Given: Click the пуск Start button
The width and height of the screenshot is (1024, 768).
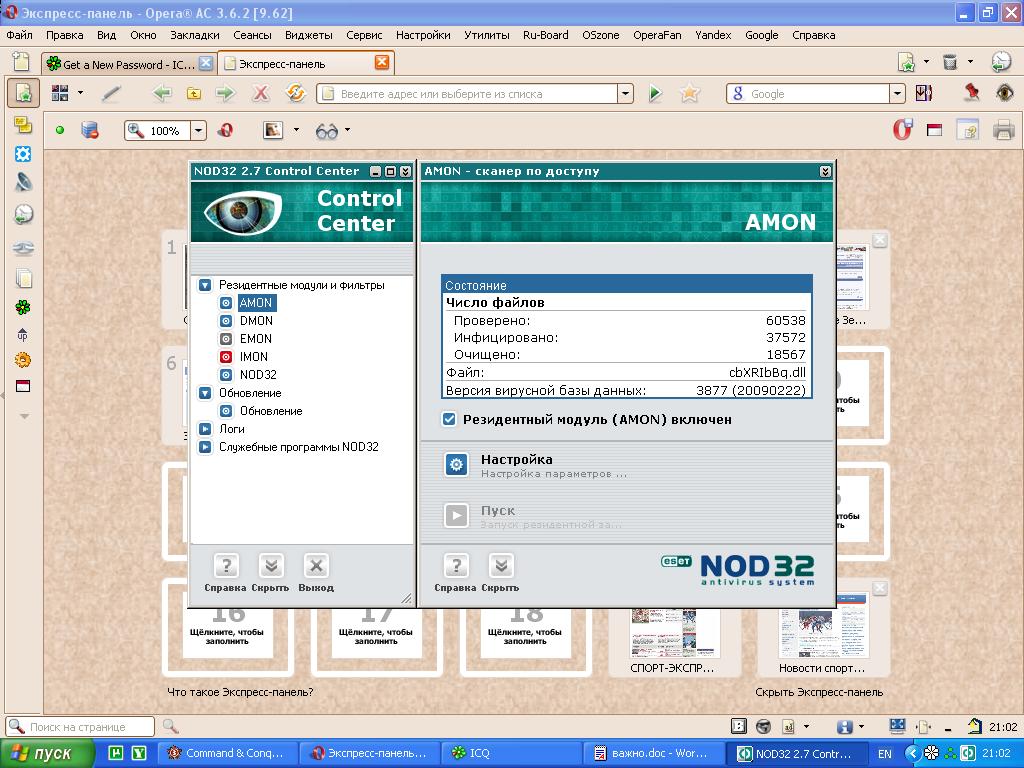Looking at the screenshot, I should [45, 754].
